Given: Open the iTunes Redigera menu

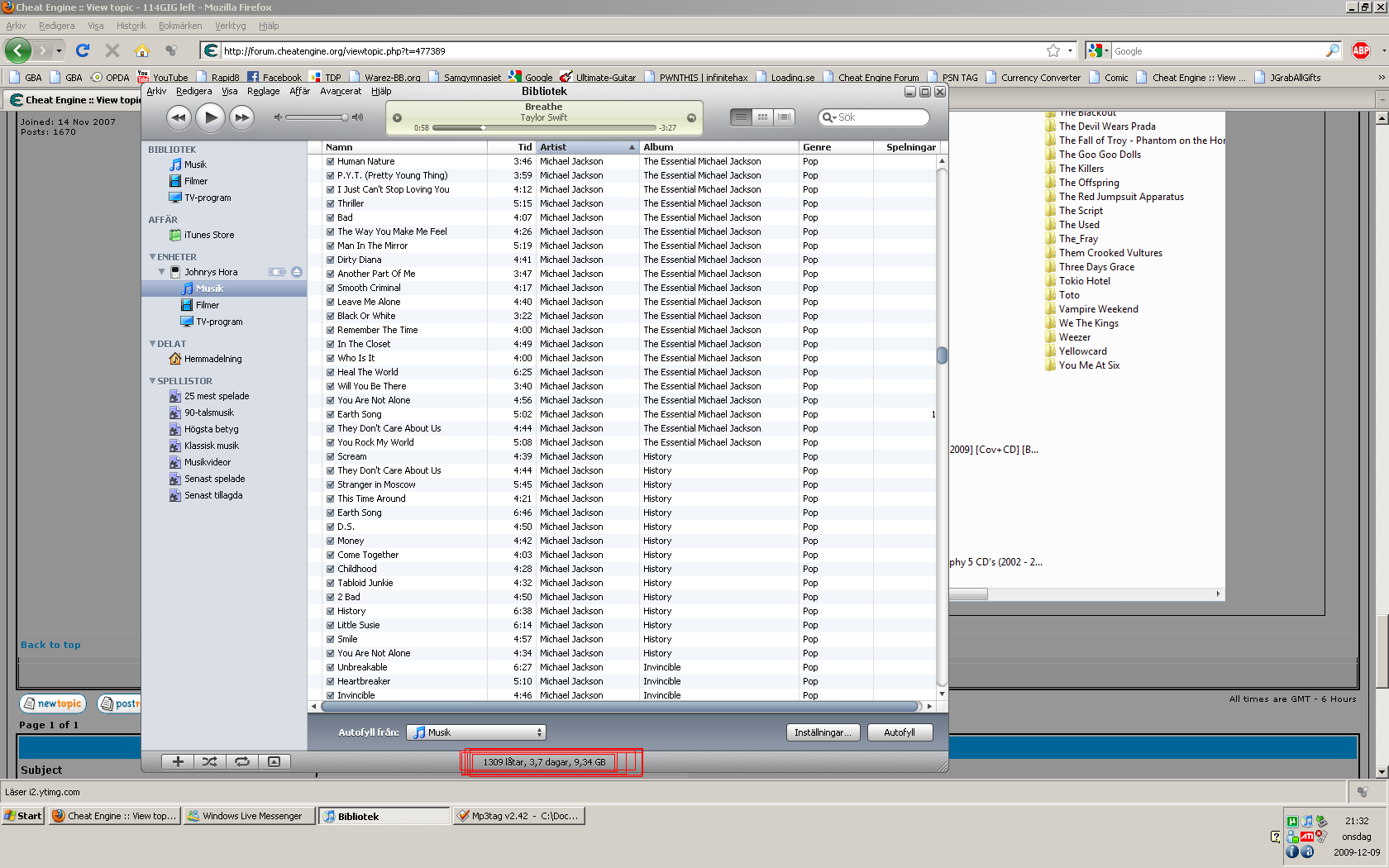Looking at the screenshot, I should [193, 91].
